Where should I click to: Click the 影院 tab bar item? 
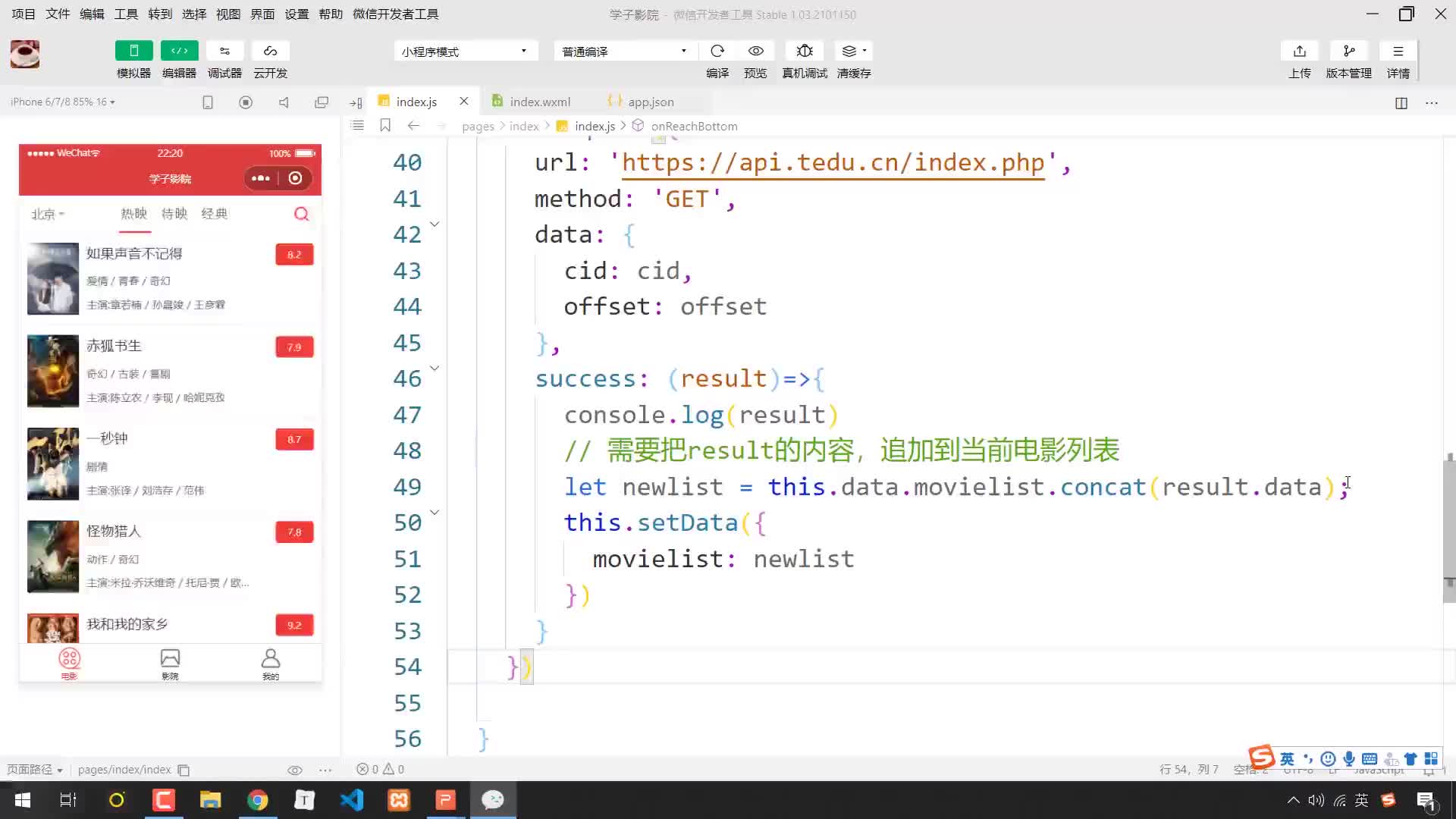[170, 664]
